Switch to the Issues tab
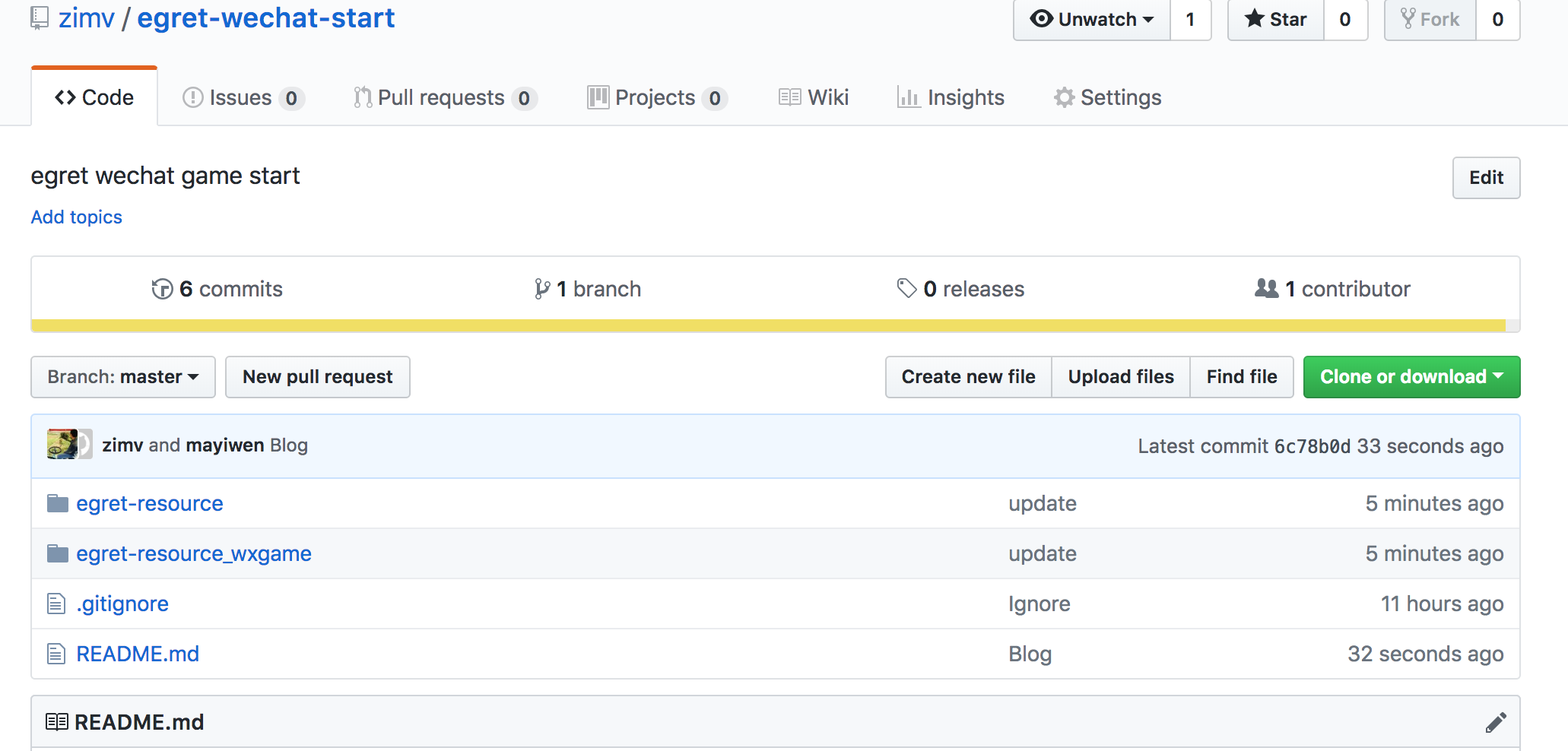The height and width of the screenshot is (751, 1568). pos(243,98)
